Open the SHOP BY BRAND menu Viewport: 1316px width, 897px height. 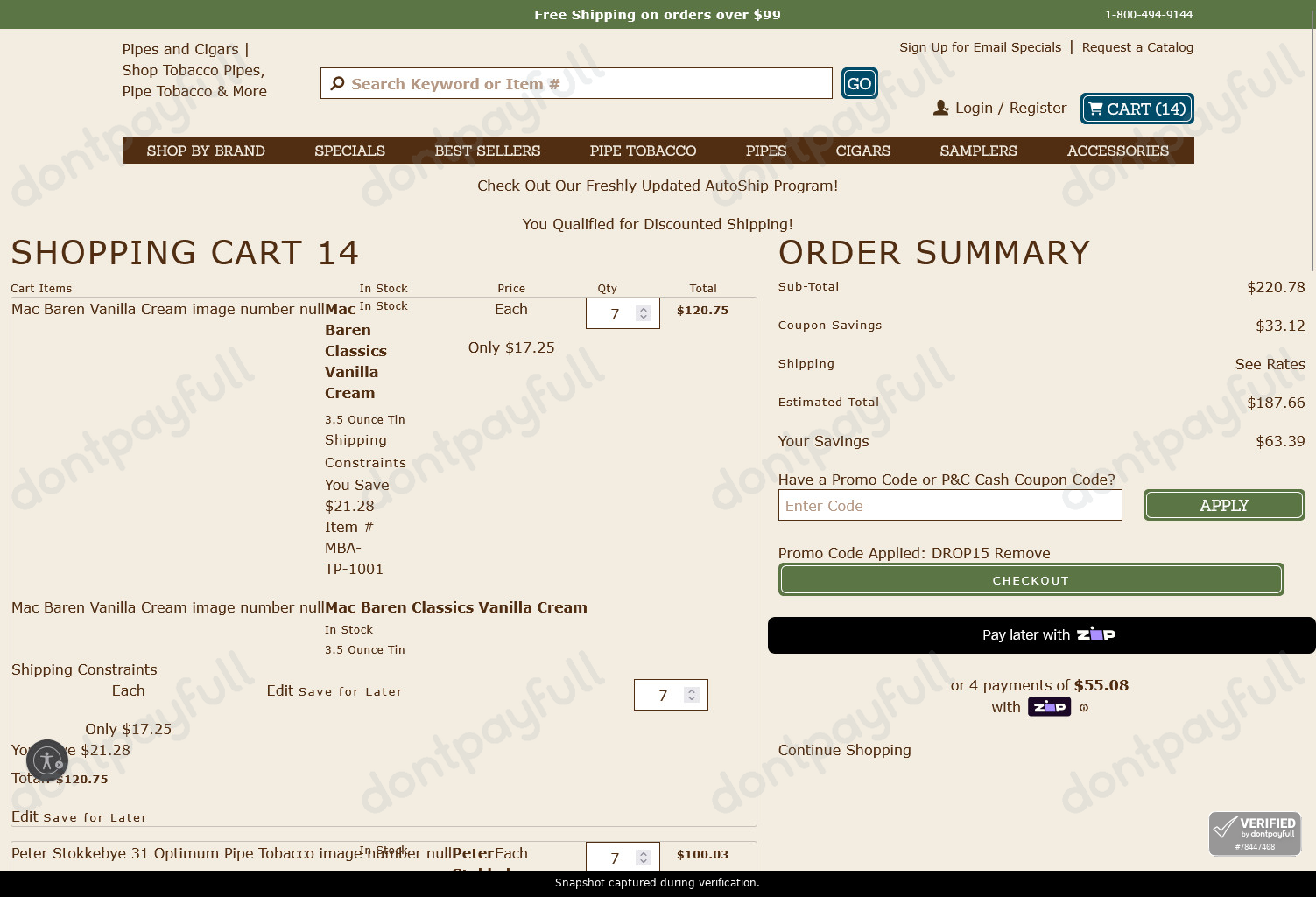tap(206, 151)
